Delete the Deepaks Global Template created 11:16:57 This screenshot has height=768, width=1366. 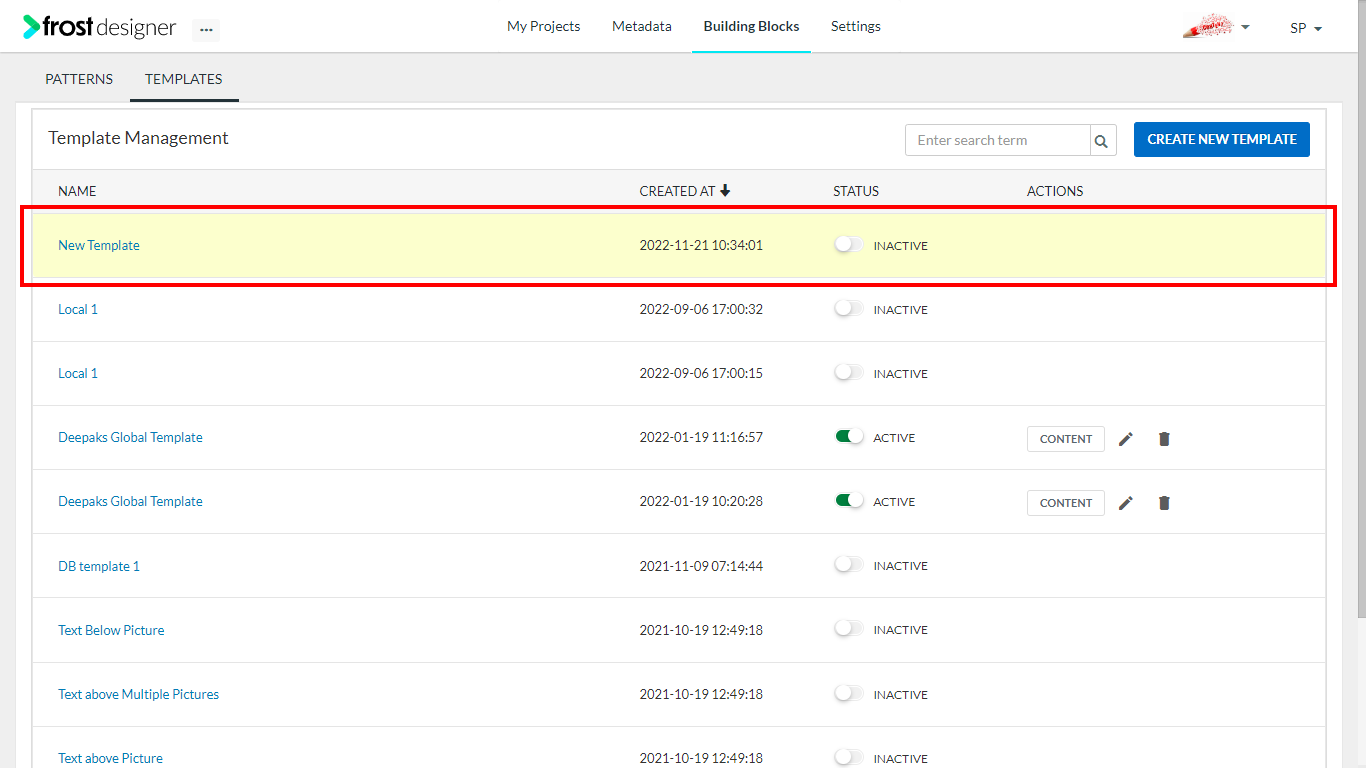pos(1164,439)
